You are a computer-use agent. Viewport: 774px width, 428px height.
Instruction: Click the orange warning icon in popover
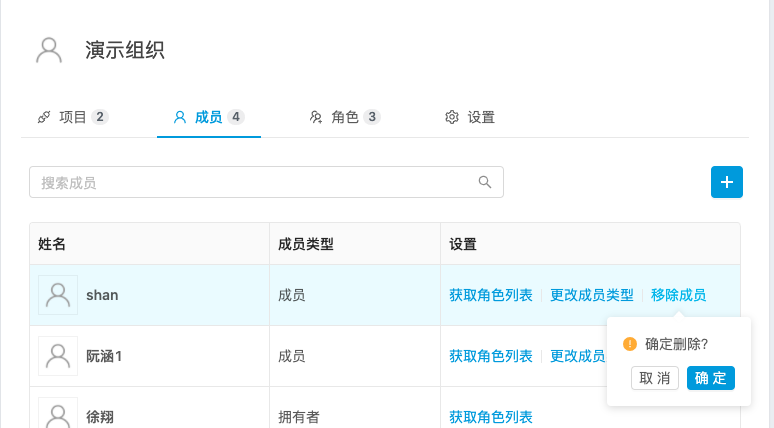coord(630,344)
